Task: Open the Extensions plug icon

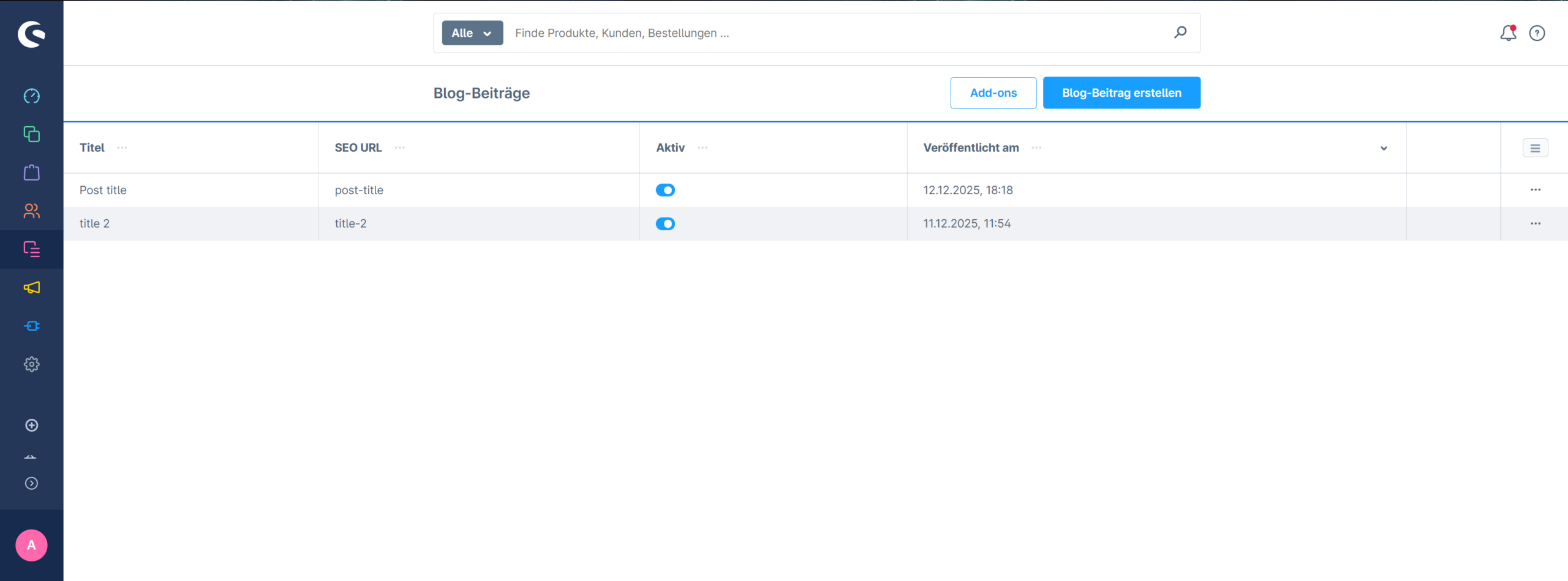Action: (31, 326)
